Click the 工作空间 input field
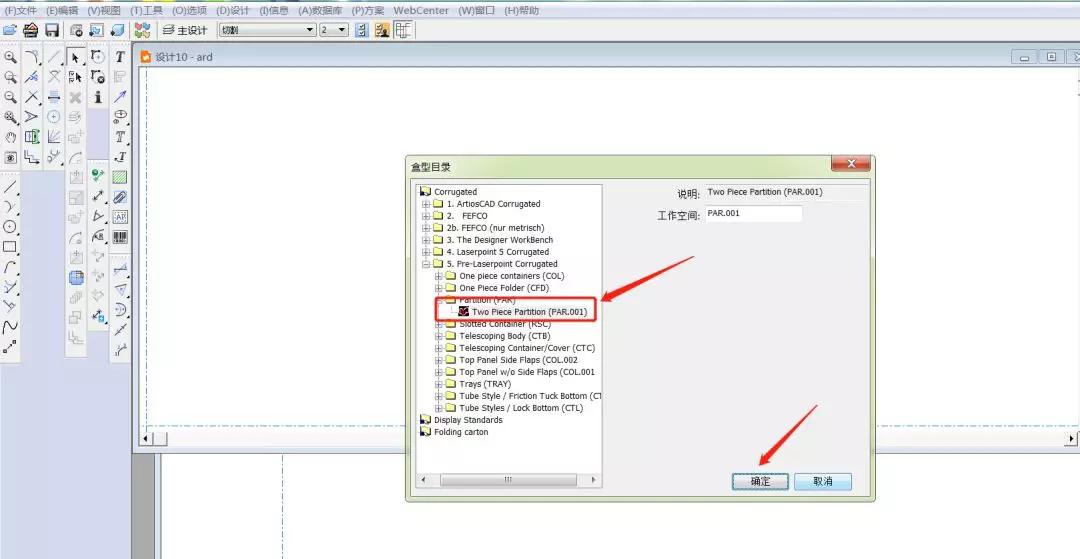 click(x=754, y=213)
